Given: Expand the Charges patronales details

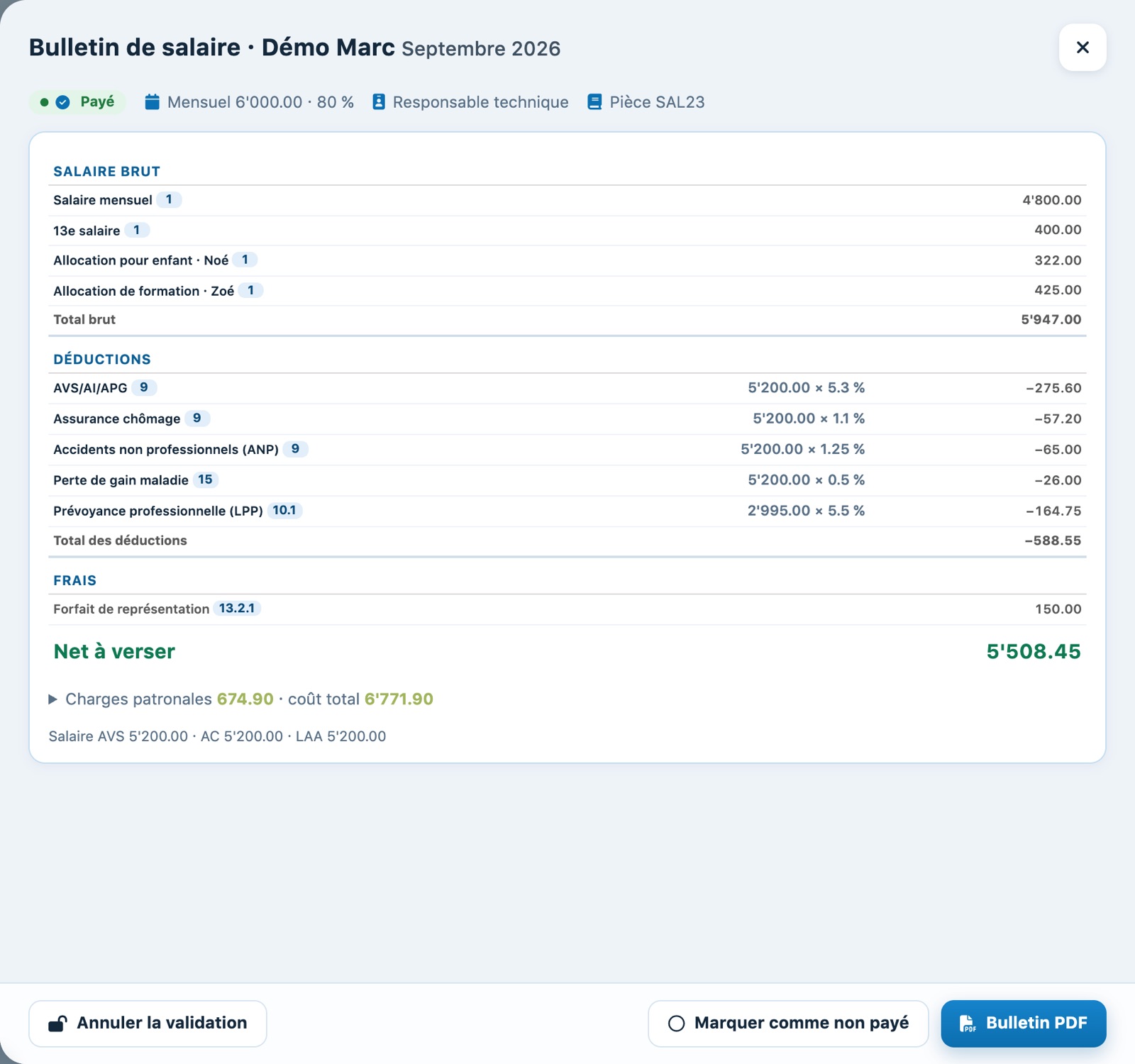Looking at the screenshot, I should pyautogui.click(x=52, y=699).
